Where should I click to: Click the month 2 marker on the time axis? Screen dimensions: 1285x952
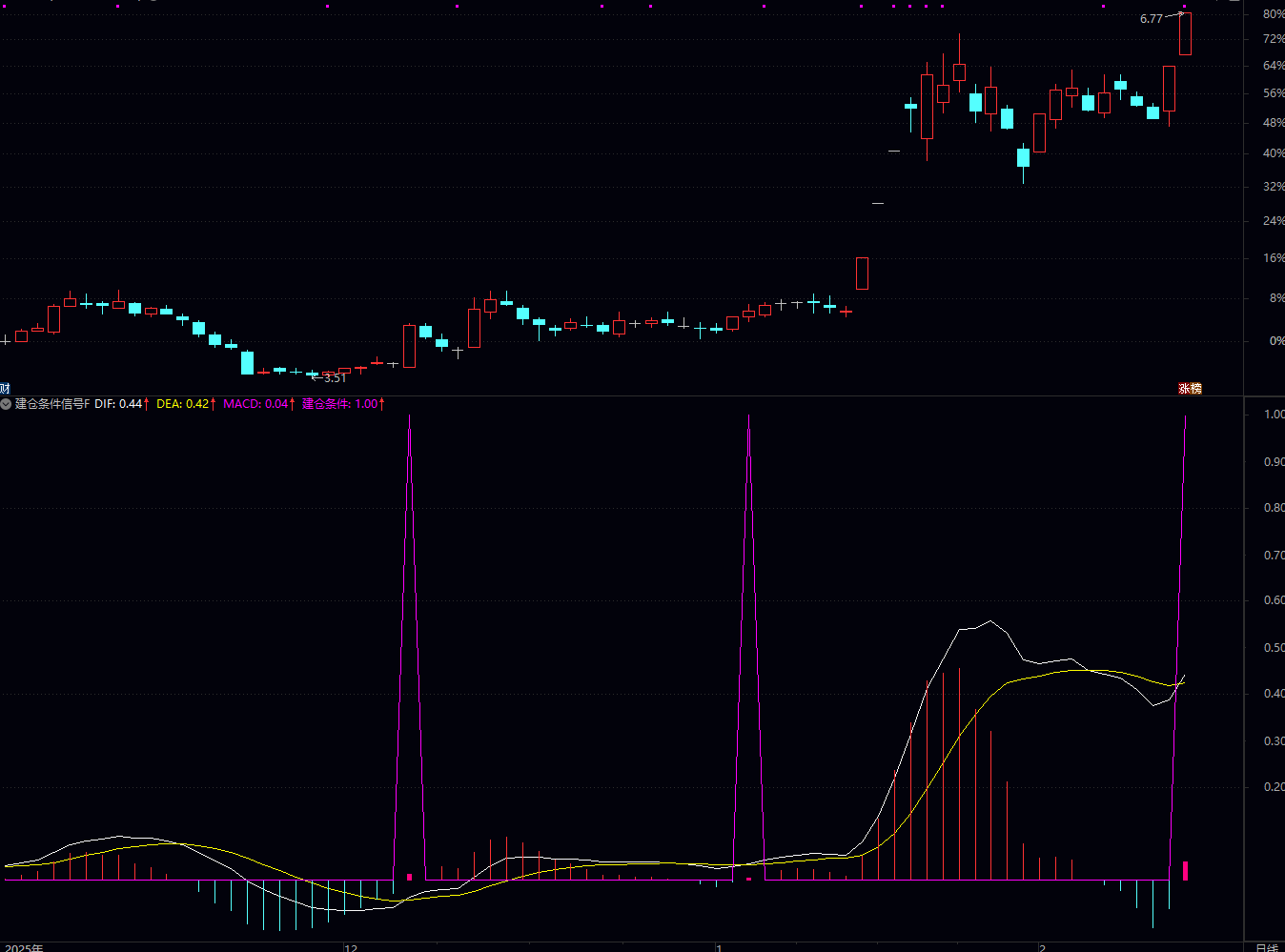click(1043, 947)
